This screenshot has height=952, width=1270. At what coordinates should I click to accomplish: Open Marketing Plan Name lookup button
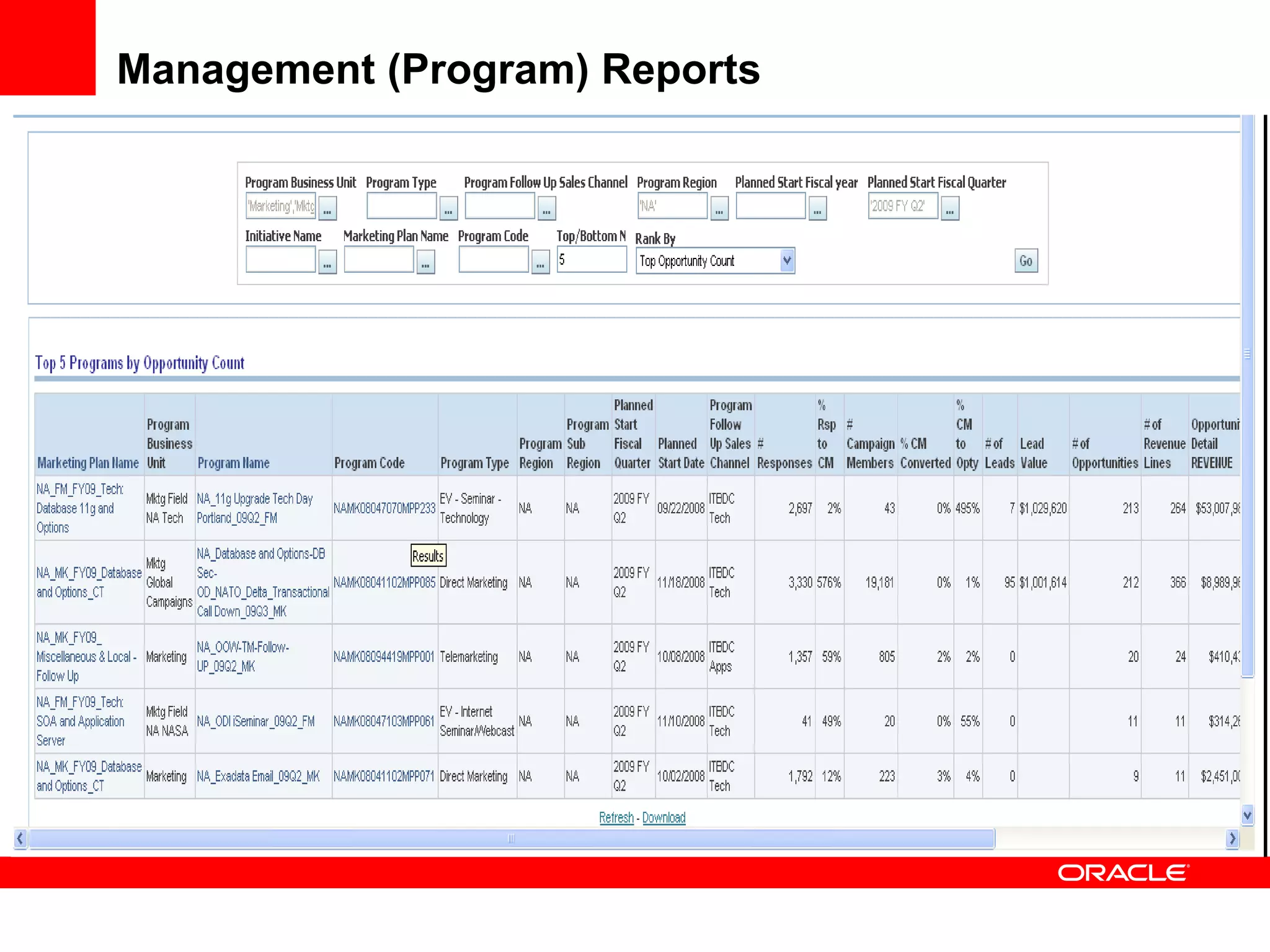point(425,262)
